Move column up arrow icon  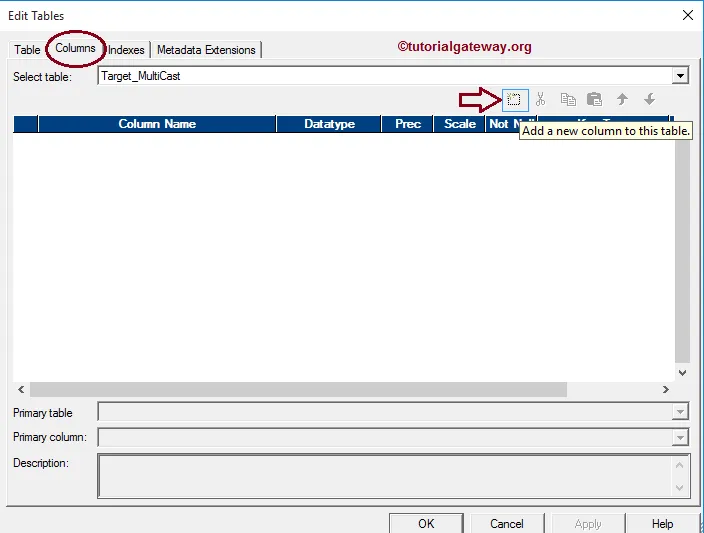(622, 99)
